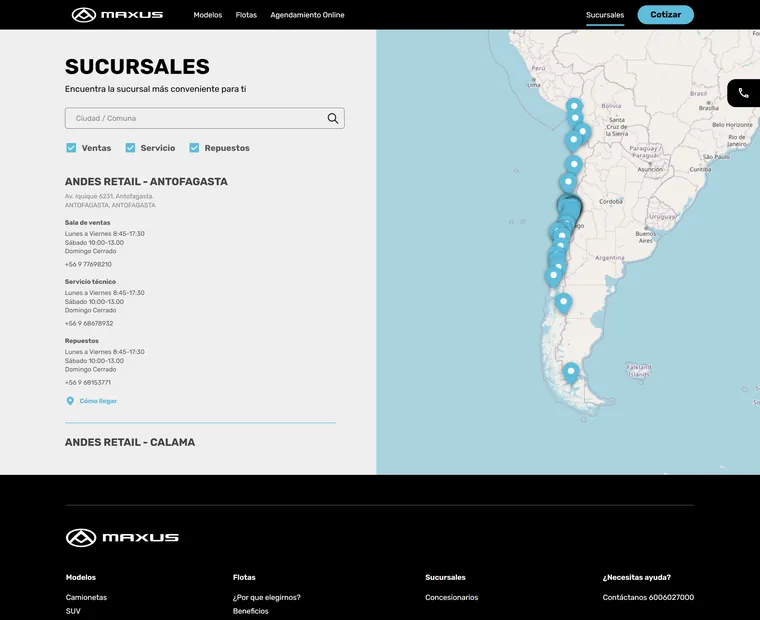
Task: Open footer Beneficios link
Action: (251, 611)
